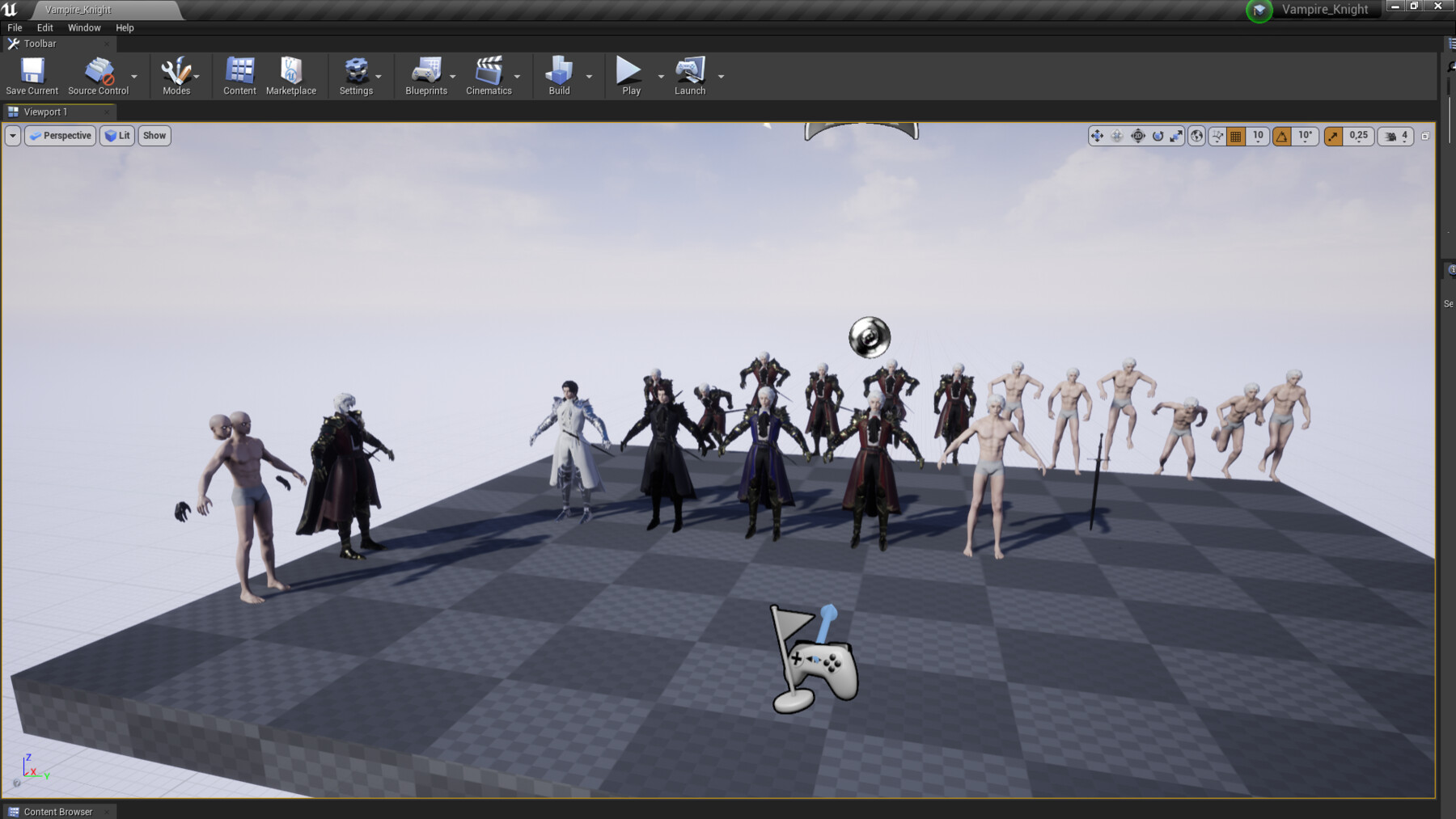Select the Marketplace shopping bag icon
Image resolution: width=1456 pixels, height=819 pixels.
pos(290,71)
